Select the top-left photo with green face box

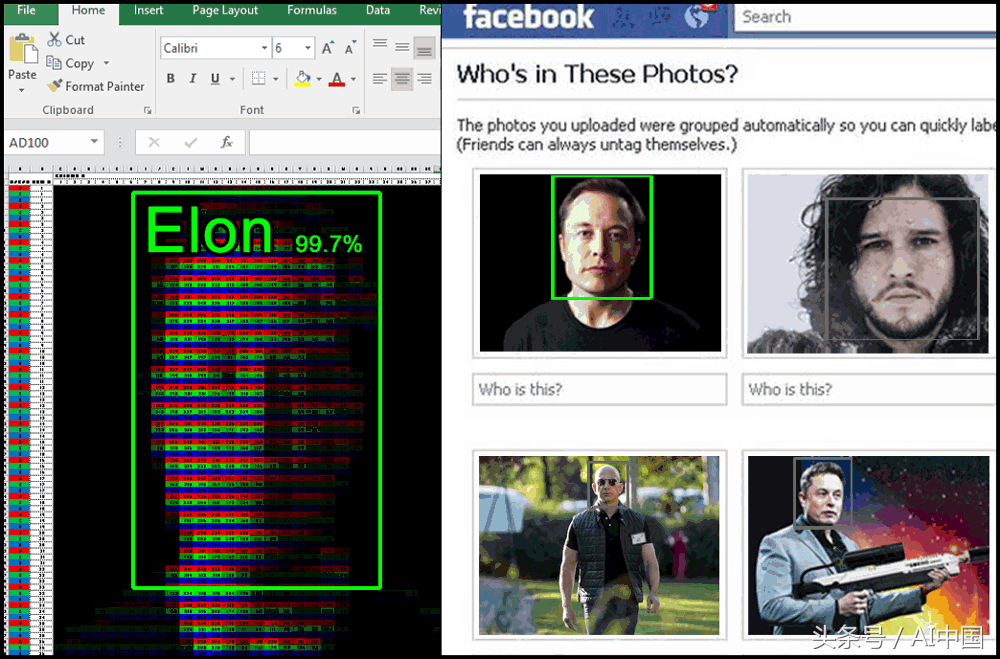coord(600,263)
